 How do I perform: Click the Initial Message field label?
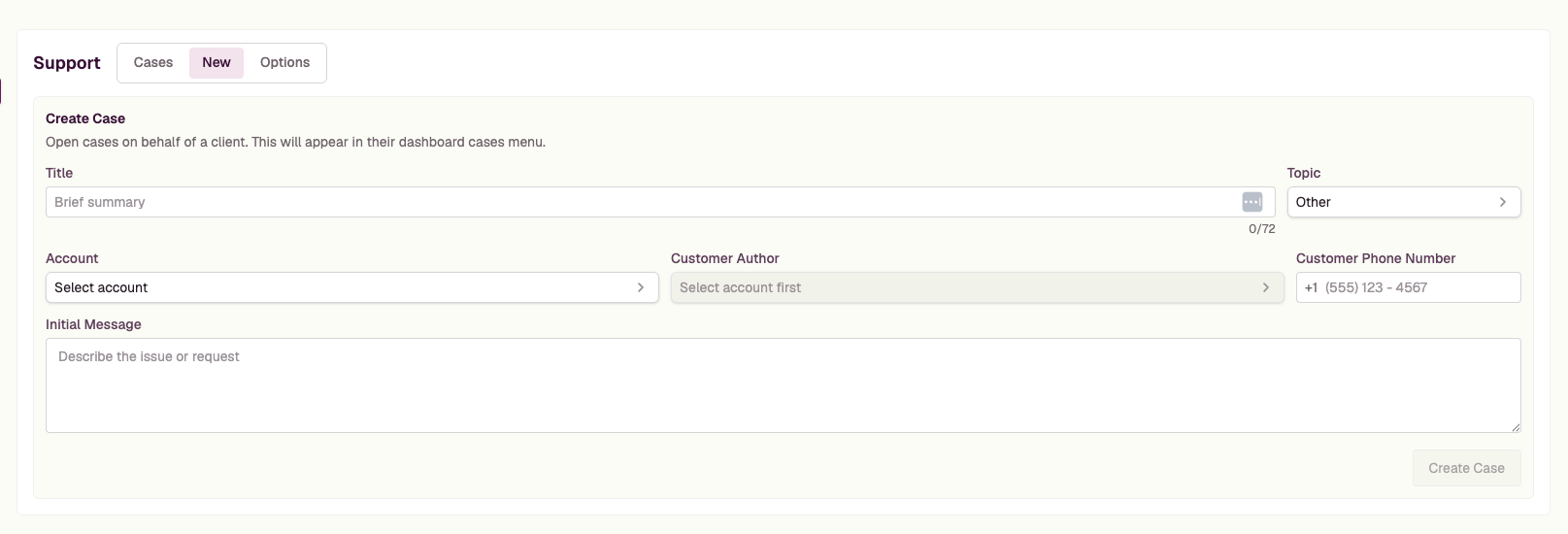pyautogui.click(x=93, y=324)
